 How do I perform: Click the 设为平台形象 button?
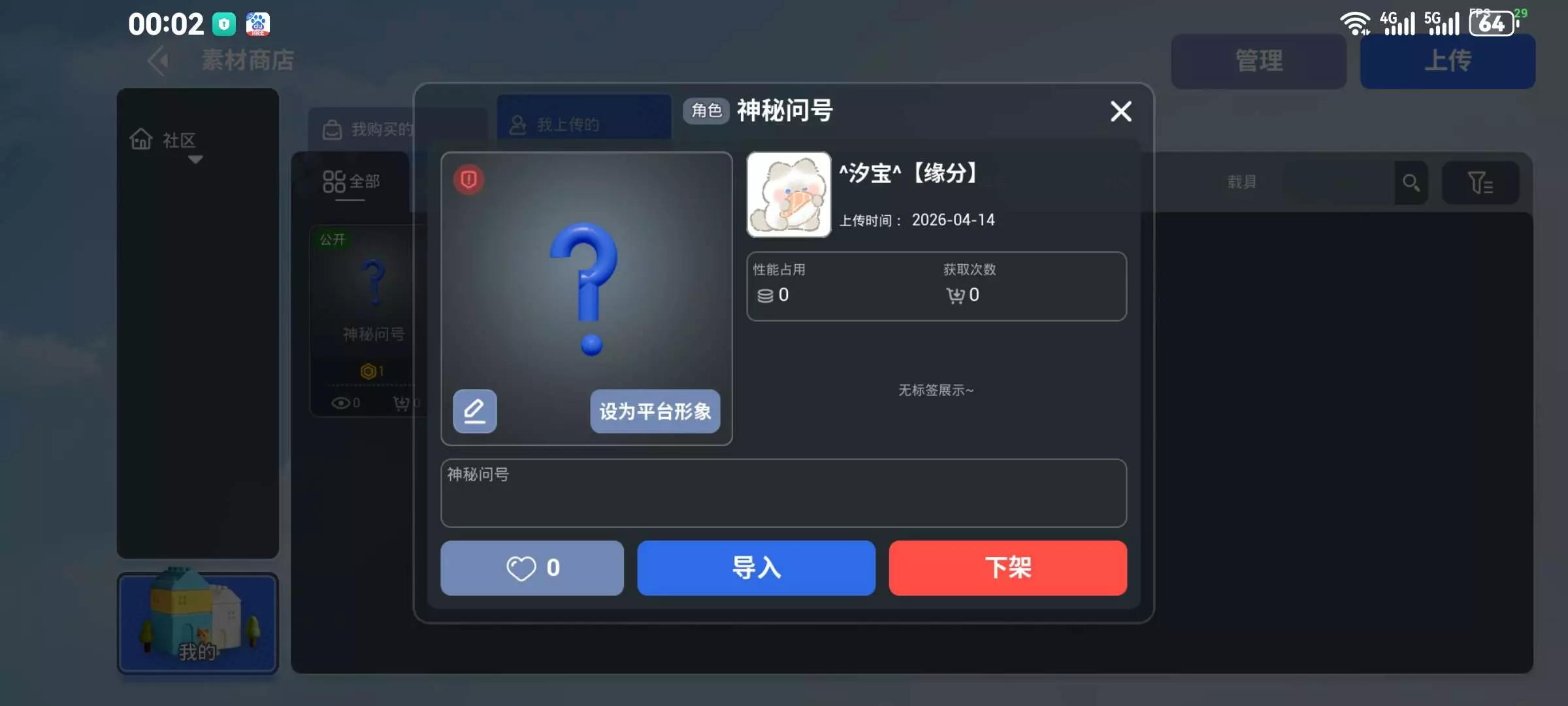click(x=655, y=411)
